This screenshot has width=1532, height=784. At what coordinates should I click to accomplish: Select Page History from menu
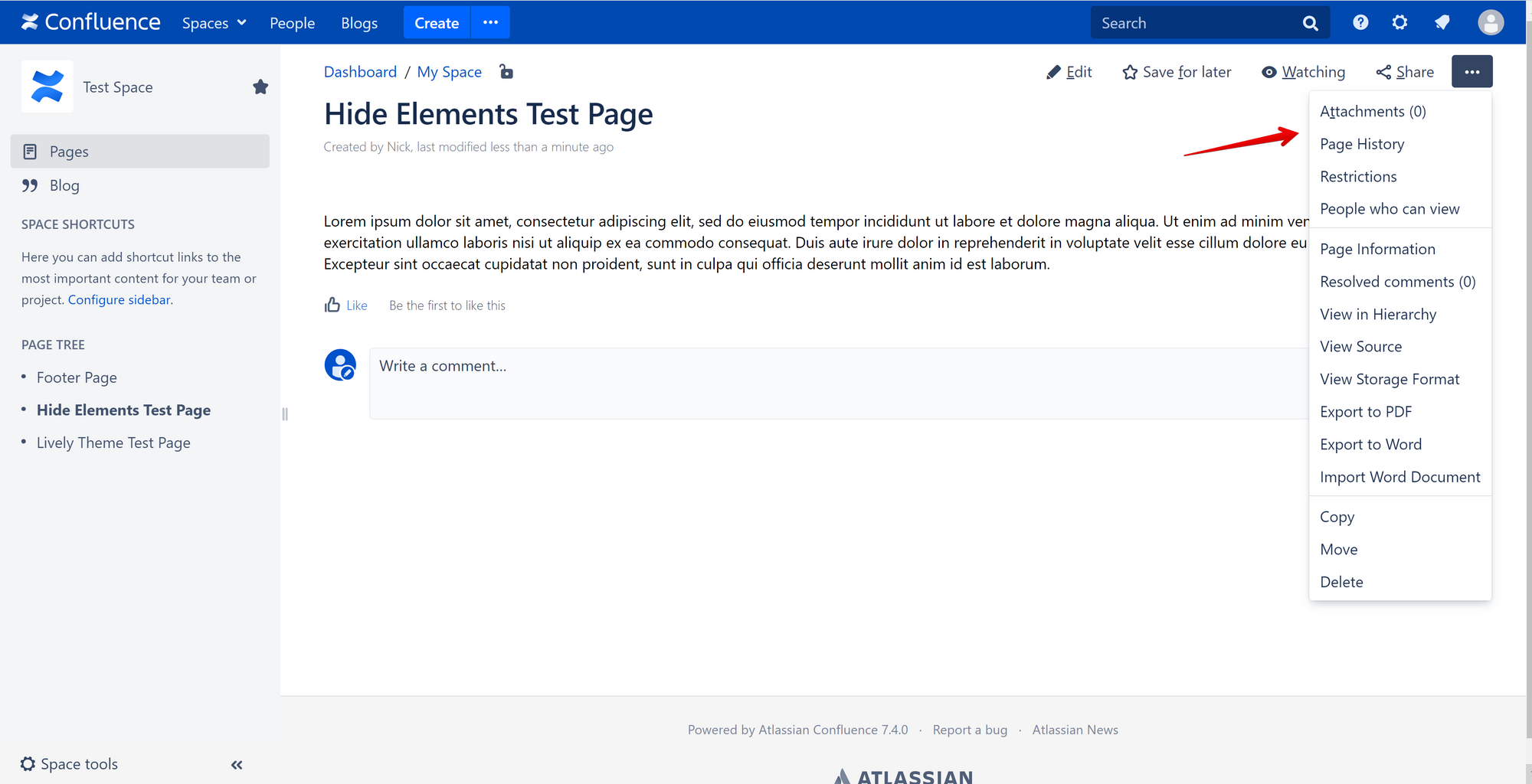[1399, 144]
